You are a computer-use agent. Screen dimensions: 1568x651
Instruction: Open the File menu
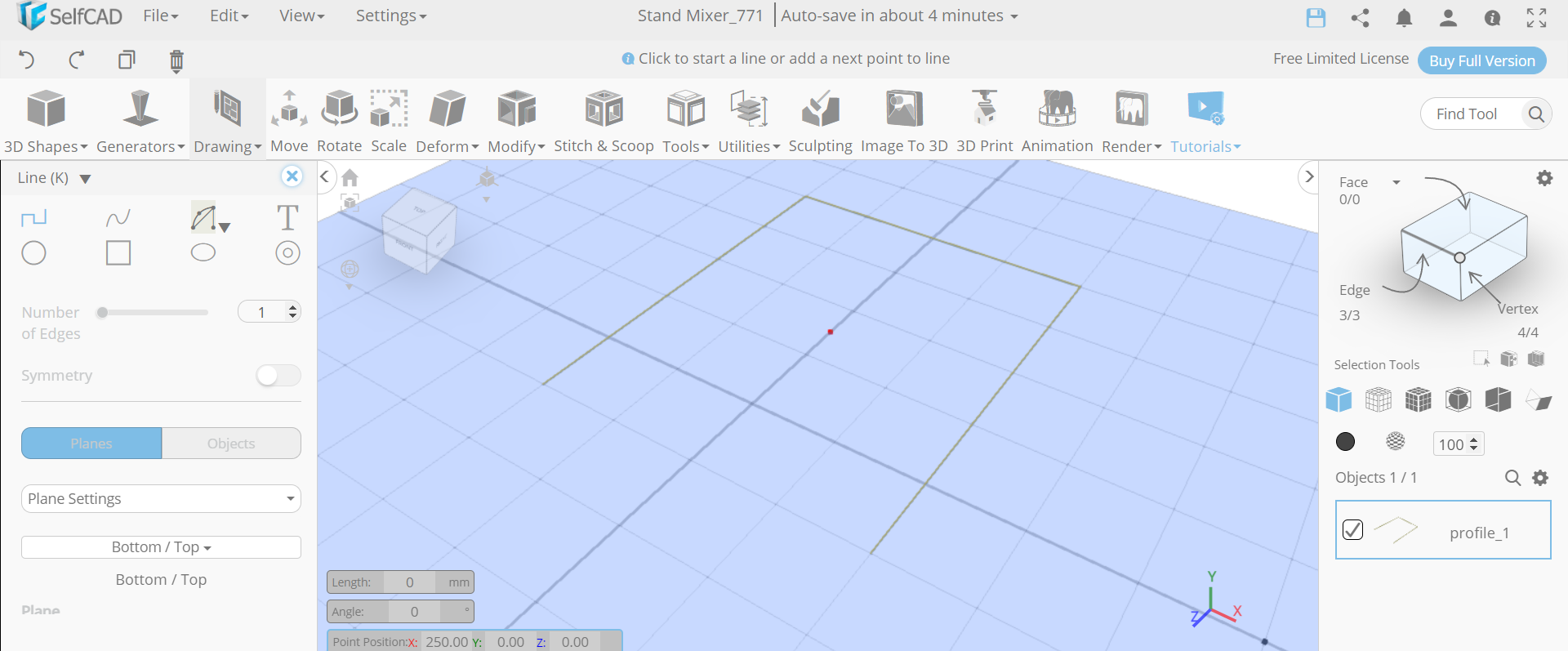click(160, 16)
